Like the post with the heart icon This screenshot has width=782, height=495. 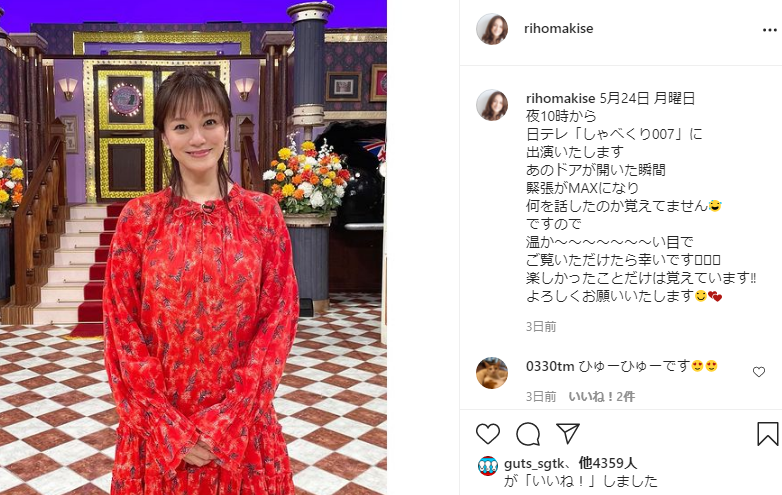click(x=488, y=434)
